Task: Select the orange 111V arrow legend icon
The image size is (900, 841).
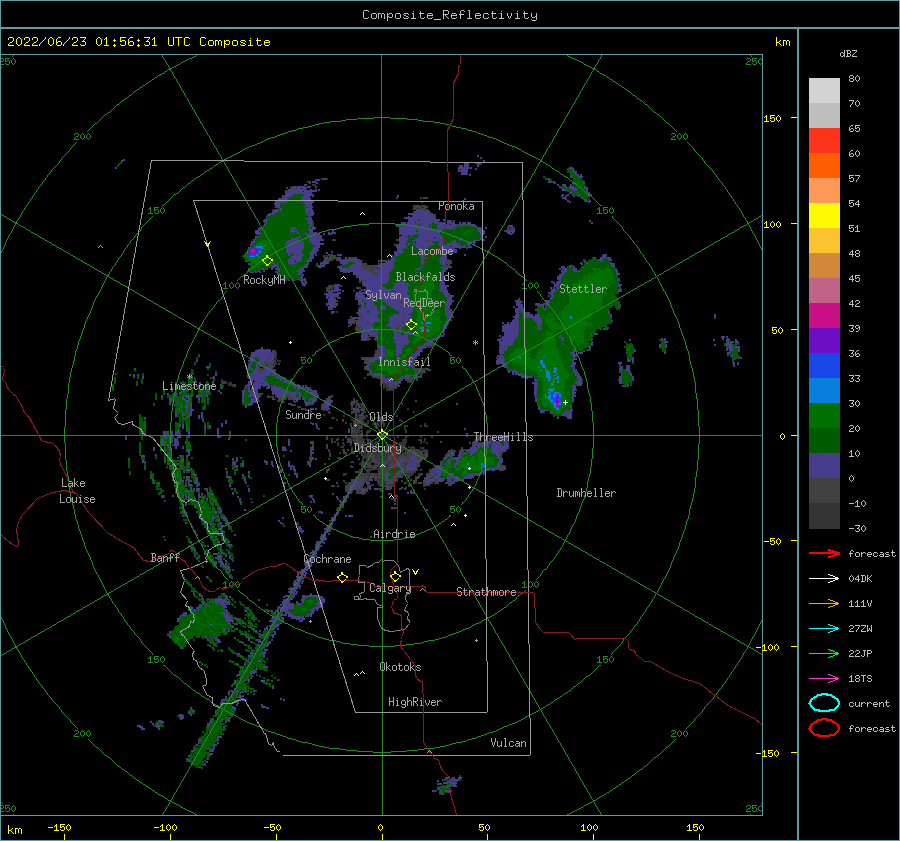Action: [x=824, y=603]
